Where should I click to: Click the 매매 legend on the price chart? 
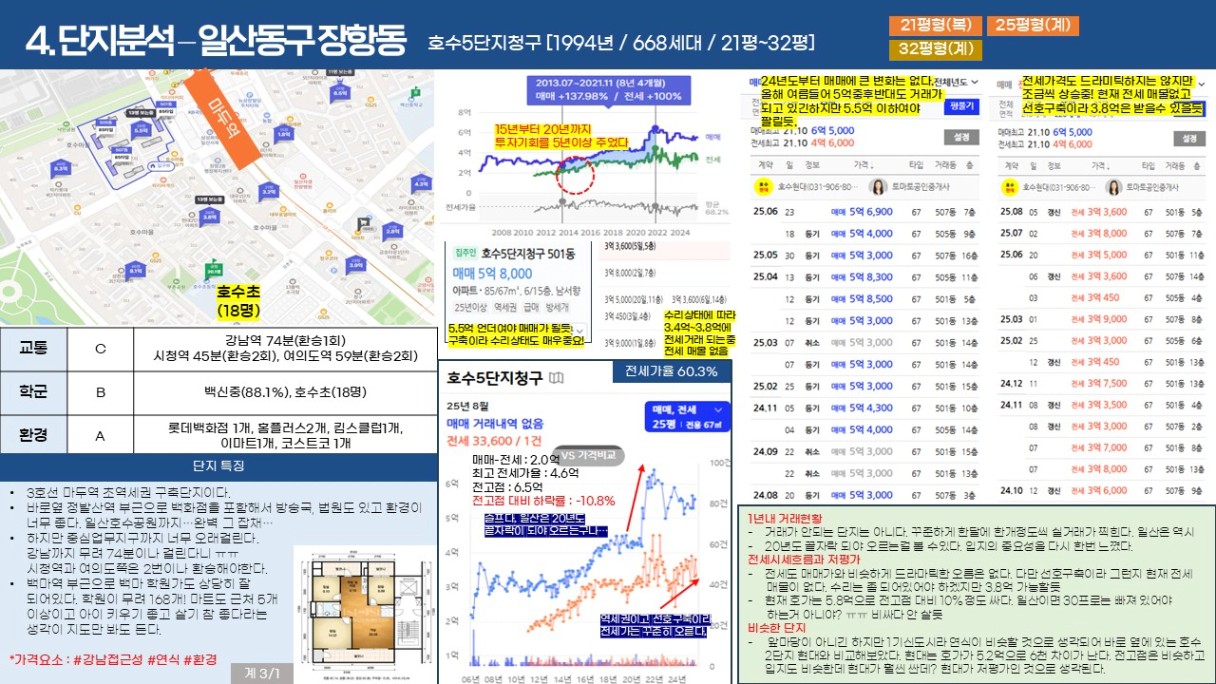[713, 136]
